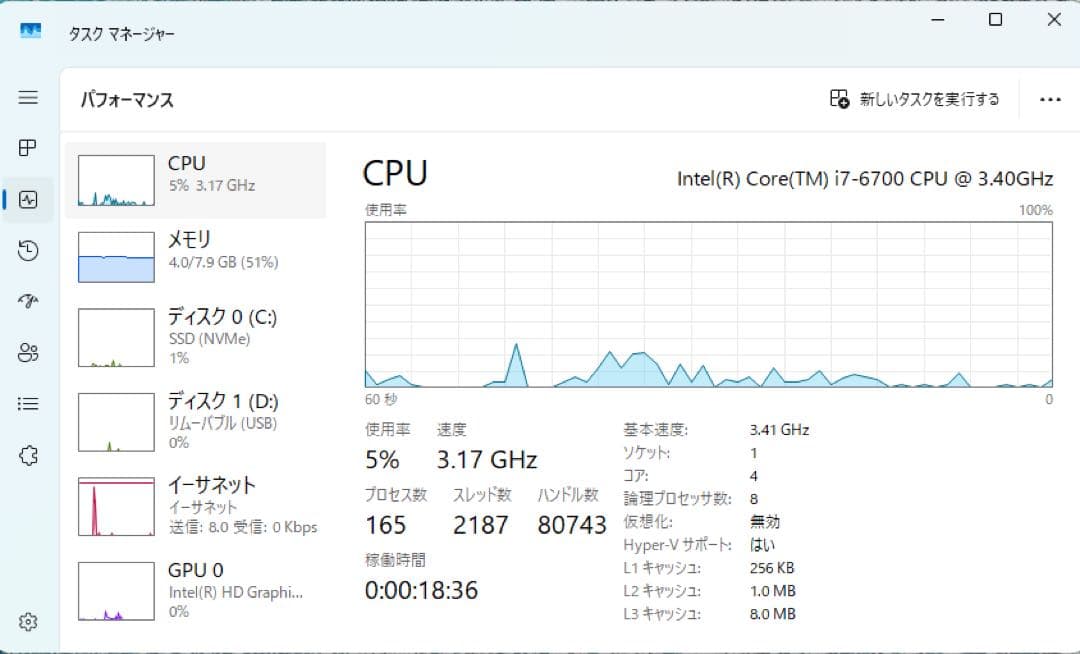Open the Users page (people icon)
The image size is (1080, 654).
click(x=28, y=353)
